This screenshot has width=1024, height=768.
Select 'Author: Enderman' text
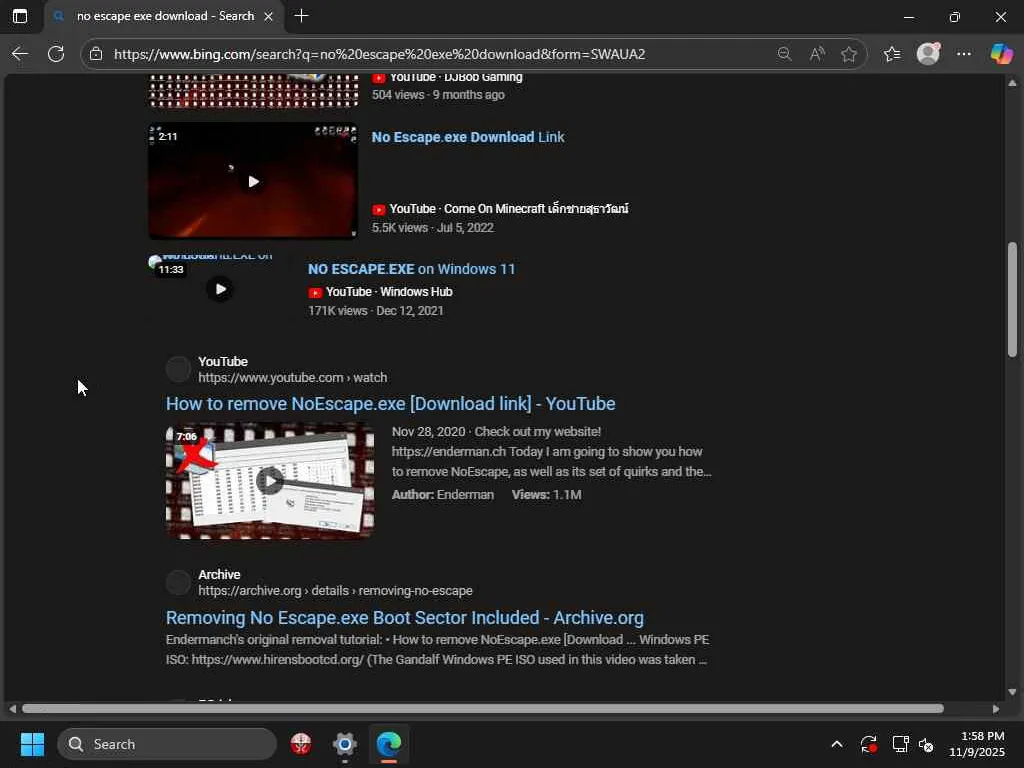point(443,495)
